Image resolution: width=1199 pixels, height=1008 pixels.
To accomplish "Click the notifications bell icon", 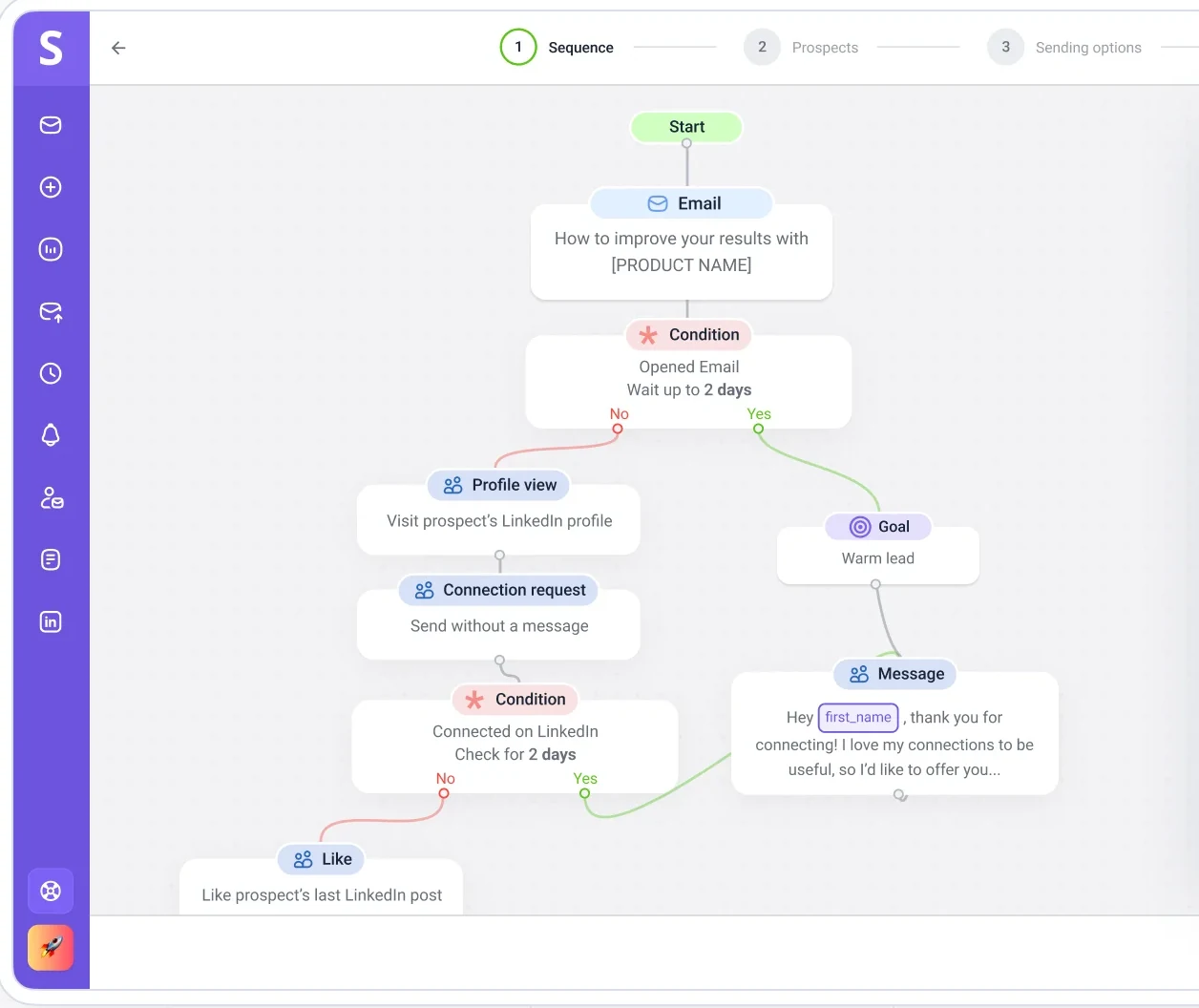I will point(51,435).
